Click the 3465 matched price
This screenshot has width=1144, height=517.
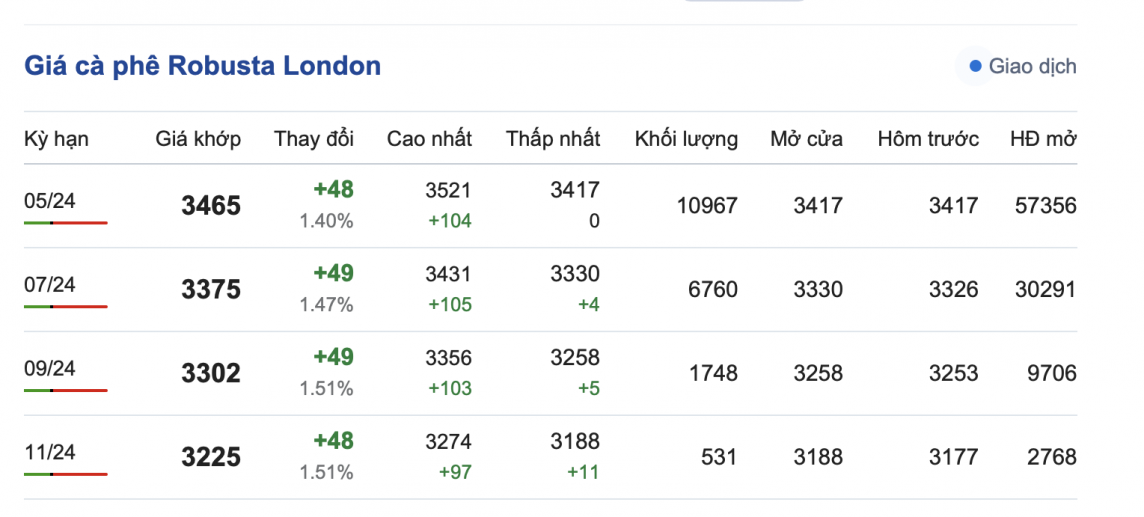pos(211,206)
